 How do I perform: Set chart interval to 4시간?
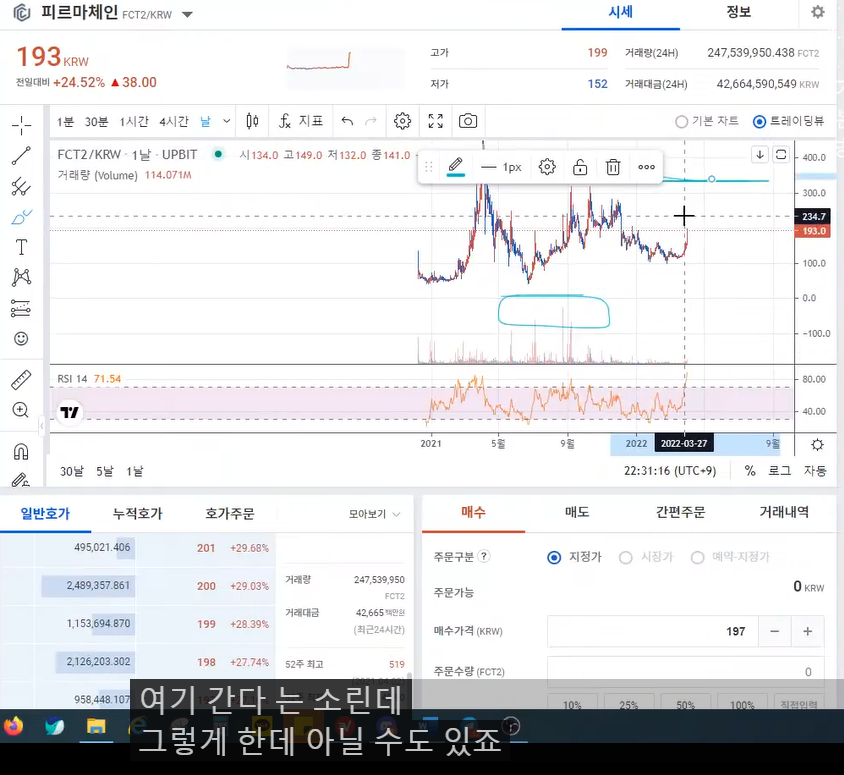point(174,122)
